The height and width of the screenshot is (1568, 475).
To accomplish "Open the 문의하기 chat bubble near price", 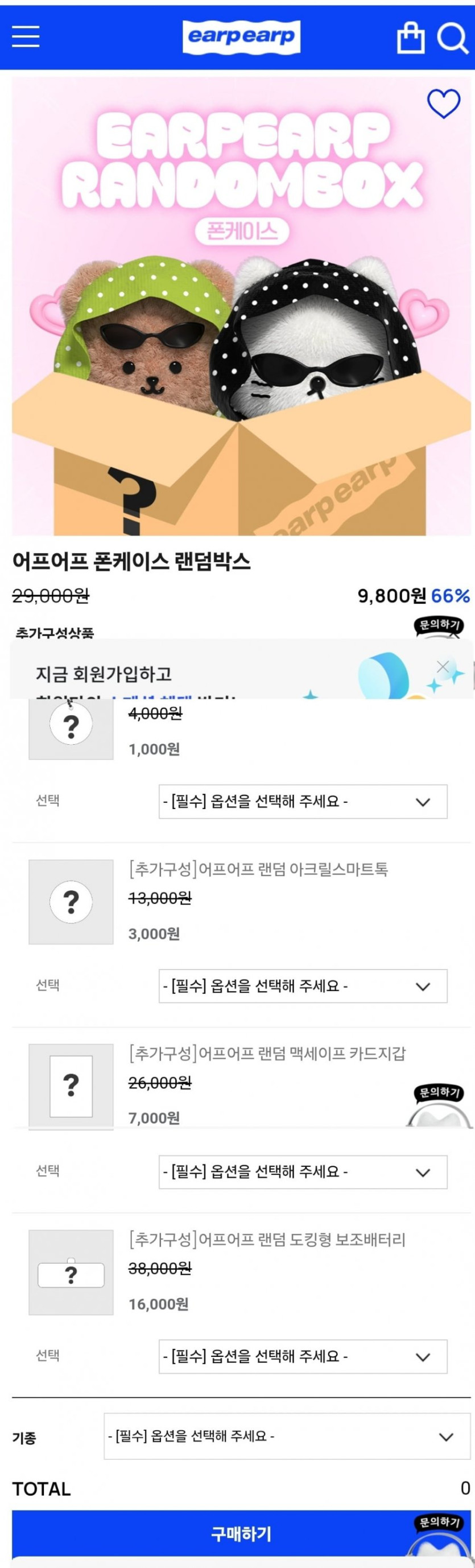I will [438, 626].
